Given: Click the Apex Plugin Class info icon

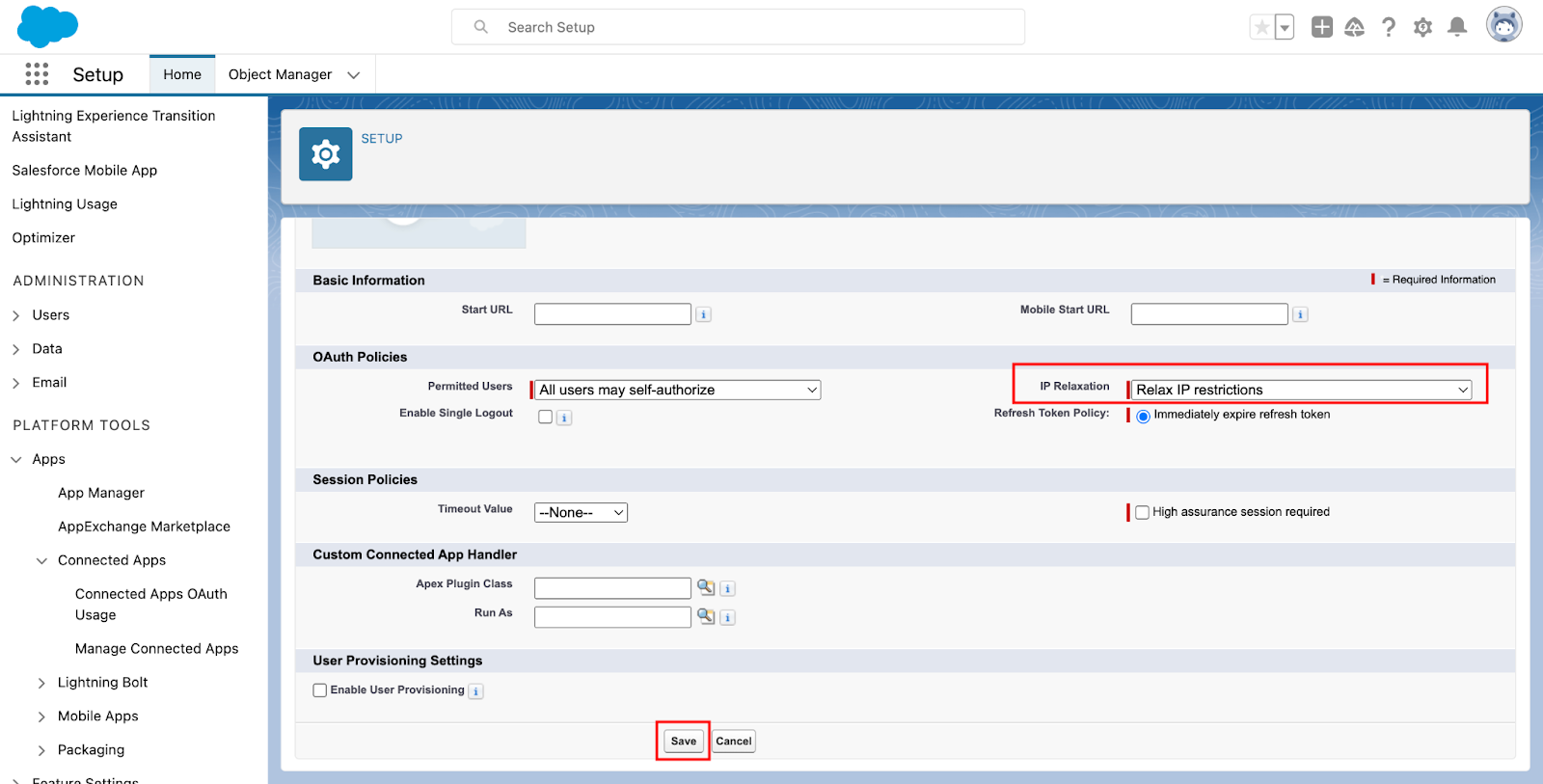Looking at the screenshot, I should [728, 588].
